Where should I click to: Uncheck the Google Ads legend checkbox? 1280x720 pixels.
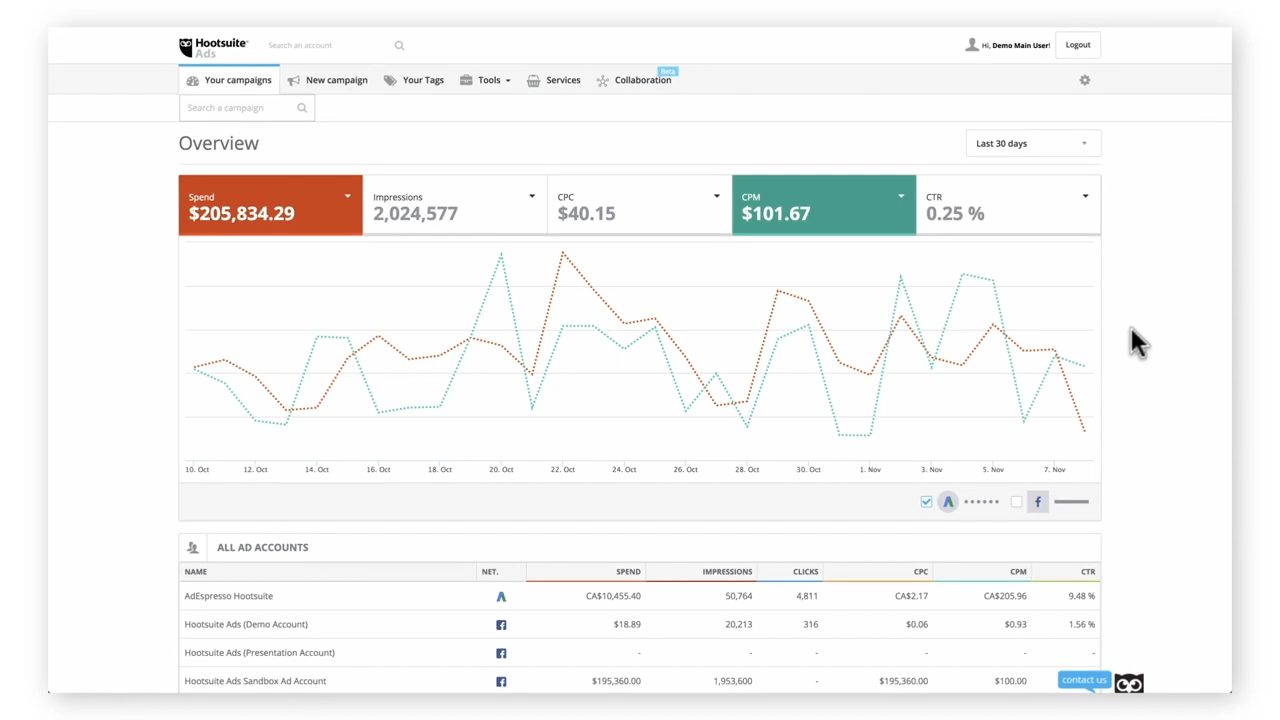[x=926, y=502]
